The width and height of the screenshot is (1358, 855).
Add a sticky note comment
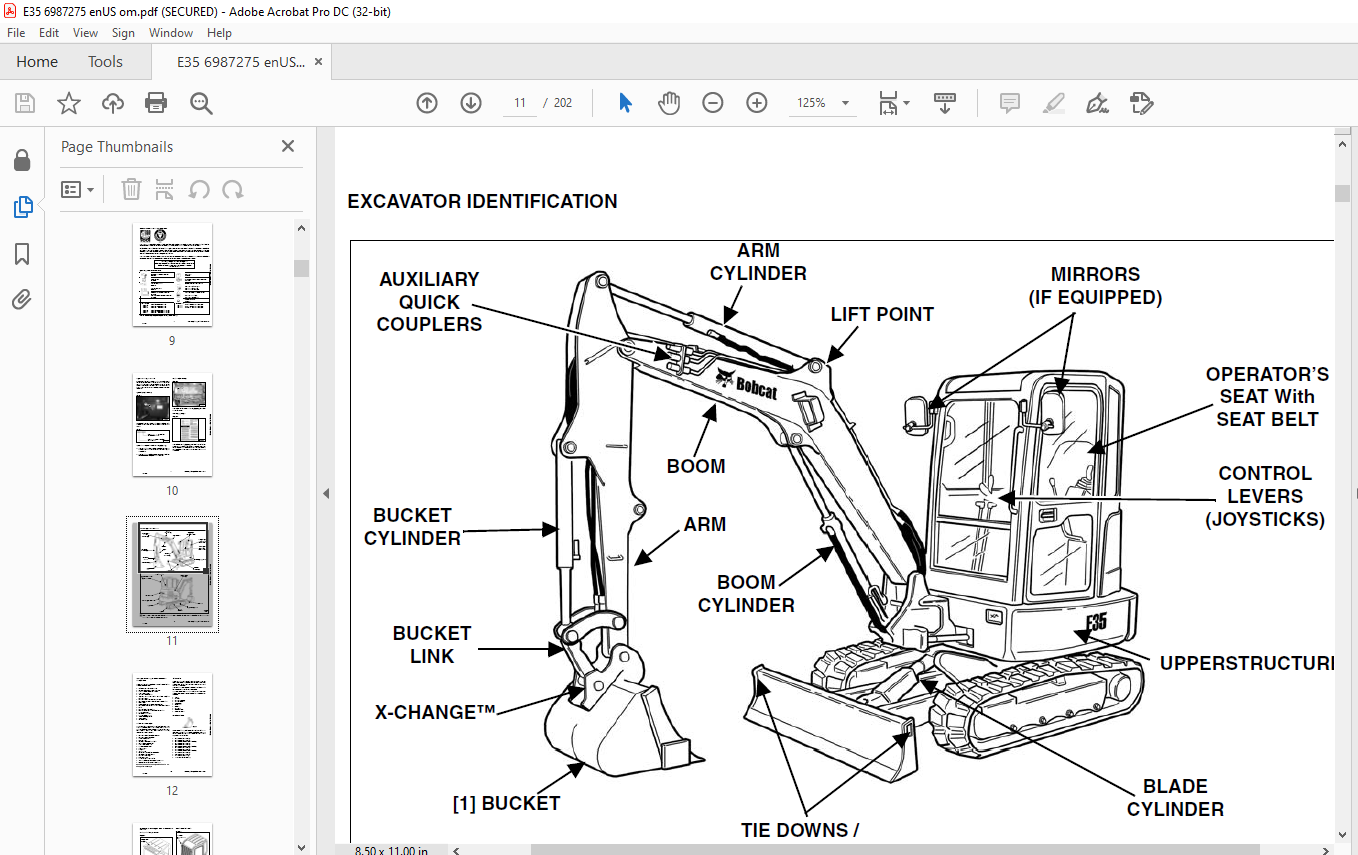click(1010, 103)
